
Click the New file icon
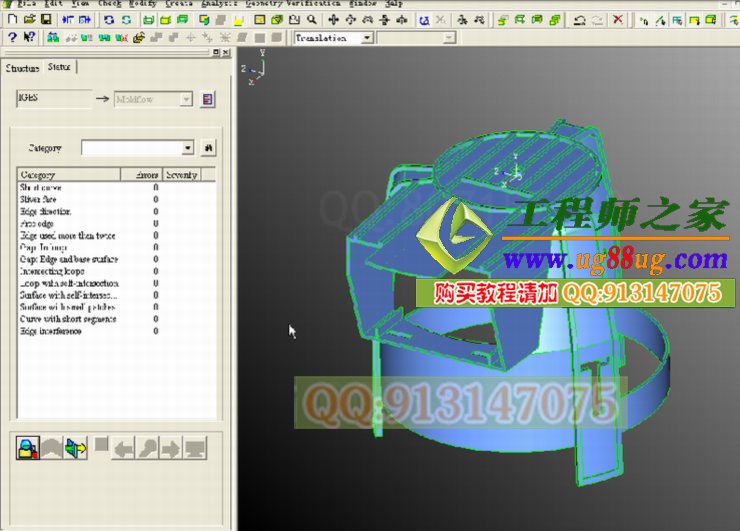(11, 20)
